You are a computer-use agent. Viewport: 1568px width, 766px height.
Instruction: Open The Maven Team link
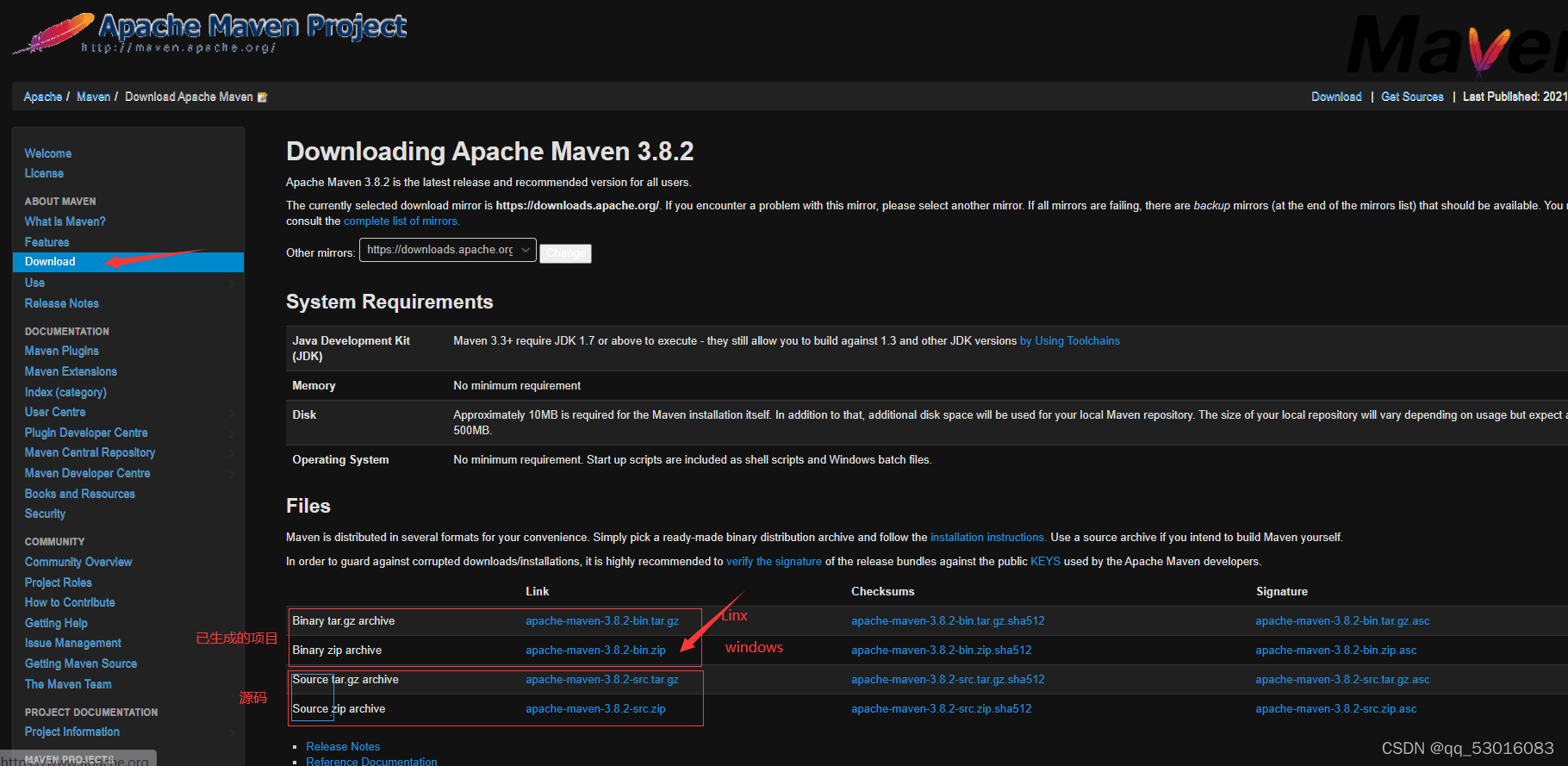(x=68, y=684)
